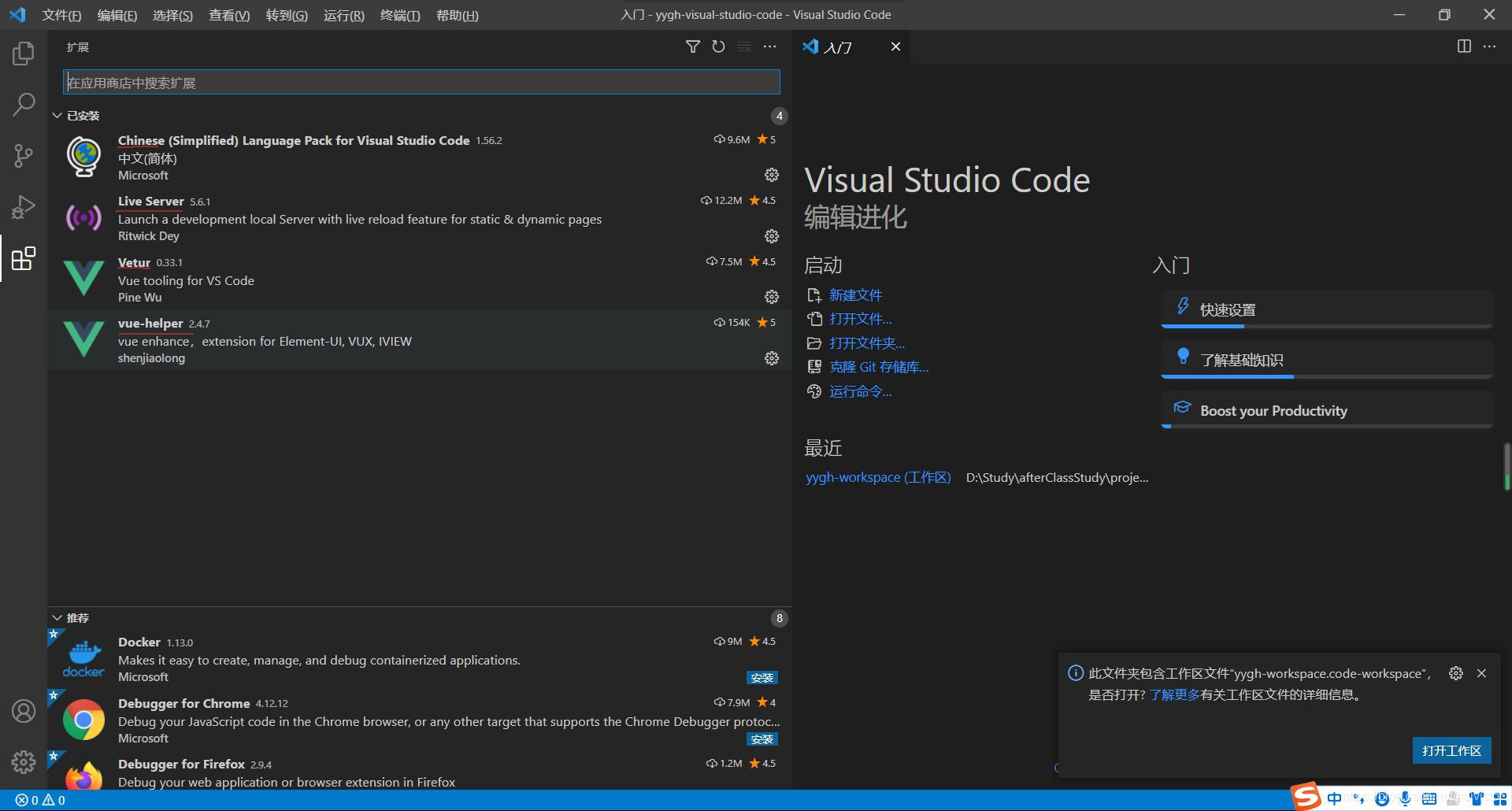
Task: Install the Docker extension
Action: (762, 677)
